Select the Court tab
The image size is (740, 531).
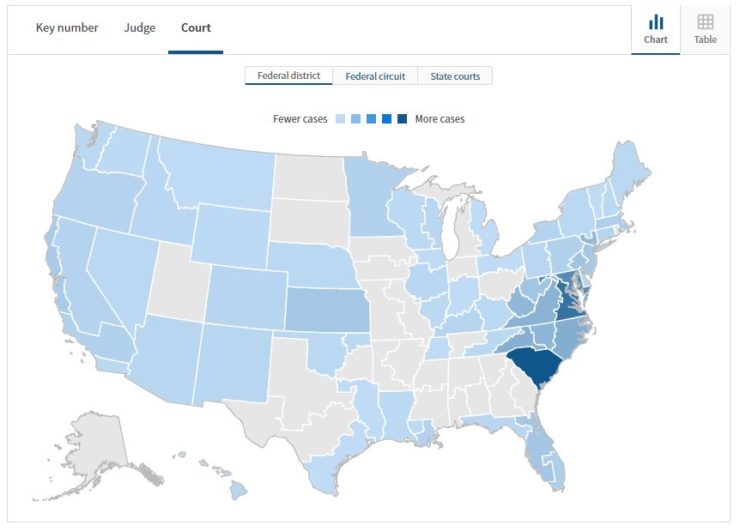click(196, 28)
